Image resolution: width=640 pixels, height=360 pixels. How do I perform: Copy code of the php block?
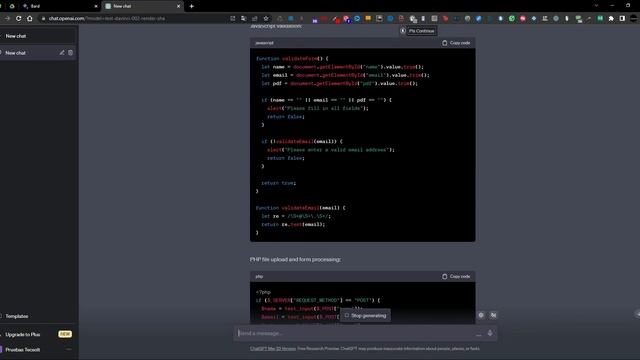pyautogui.click(x=456, y=276)
